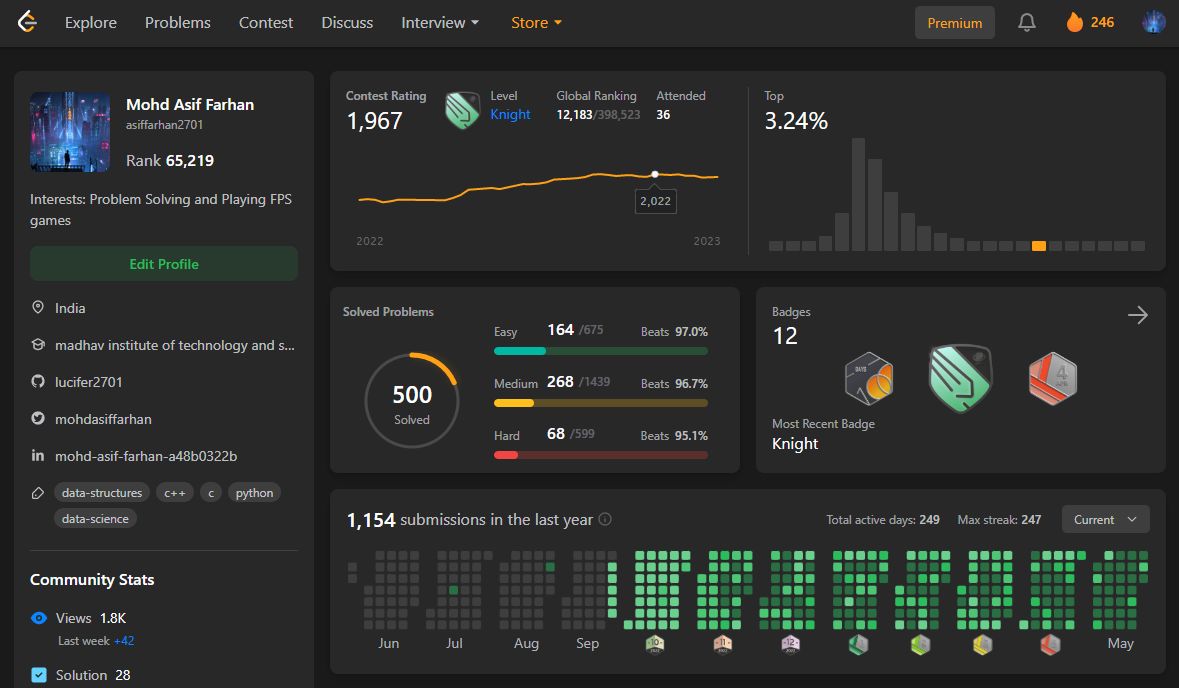
Task: Click the Solution checkbox icon
Action: tap(39, 674)
